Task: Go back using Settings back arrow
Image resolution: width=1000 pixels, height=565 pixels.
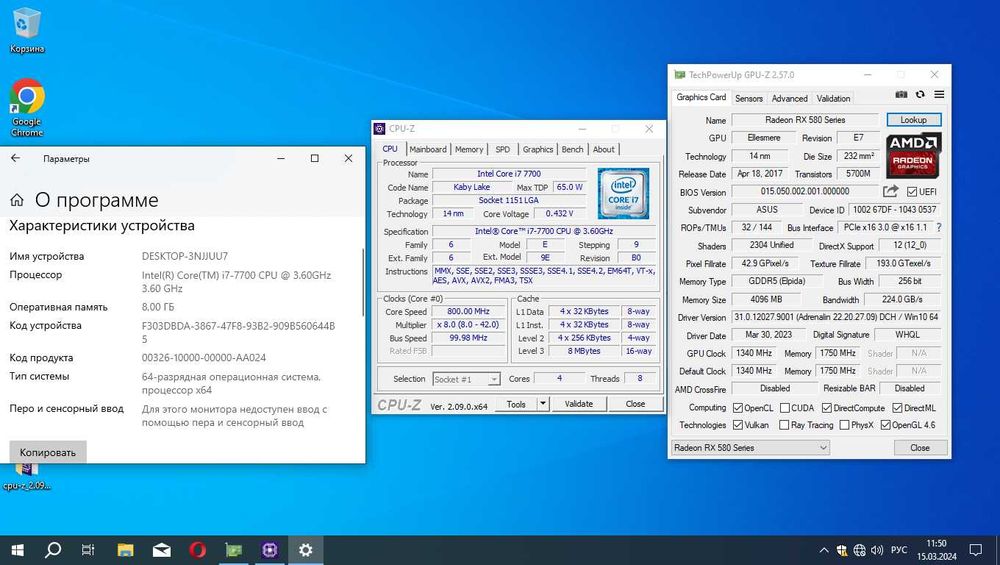Action: [15, 158]
